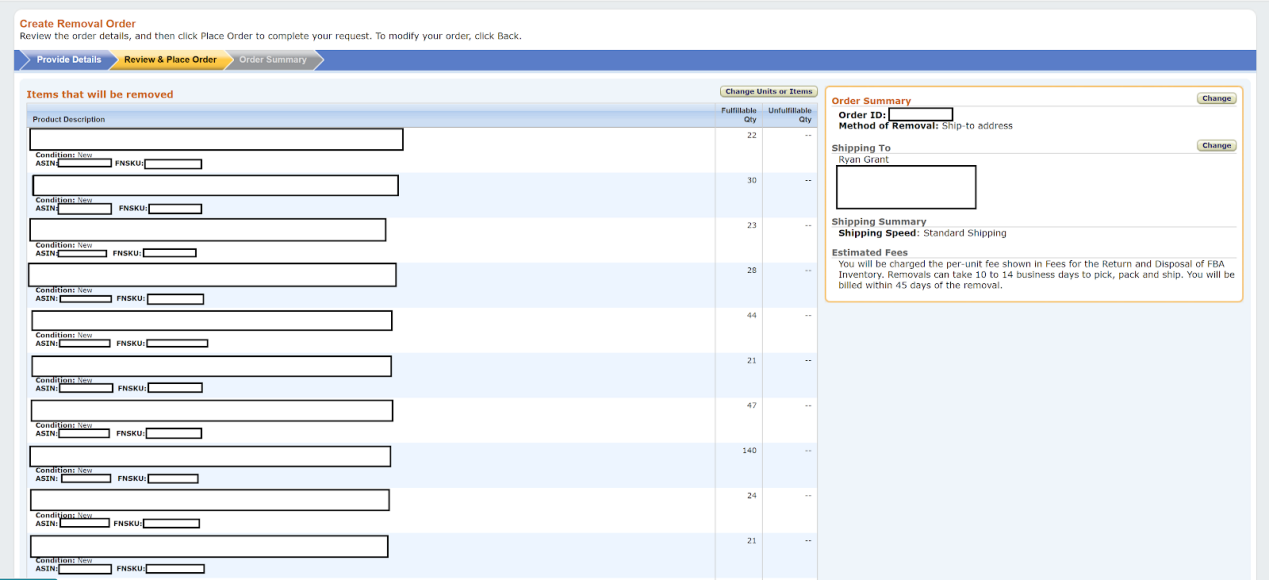The width and height of the screenshot is (1269, 580).
Task: Select the fulfillable quantity 140 cell
Action: [749, 451]
